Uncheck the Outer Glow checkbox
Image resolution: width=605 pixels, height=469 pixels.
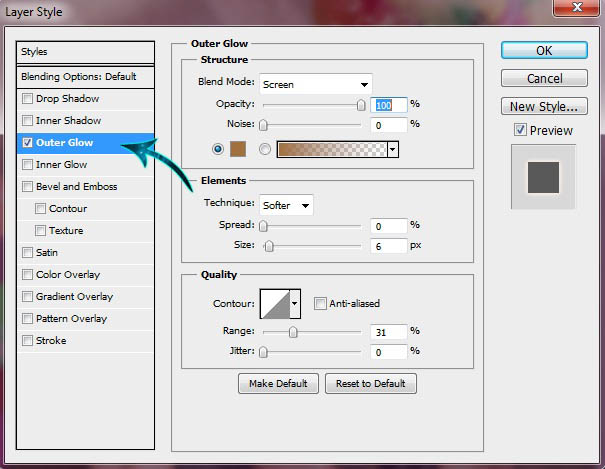point(27,143)
